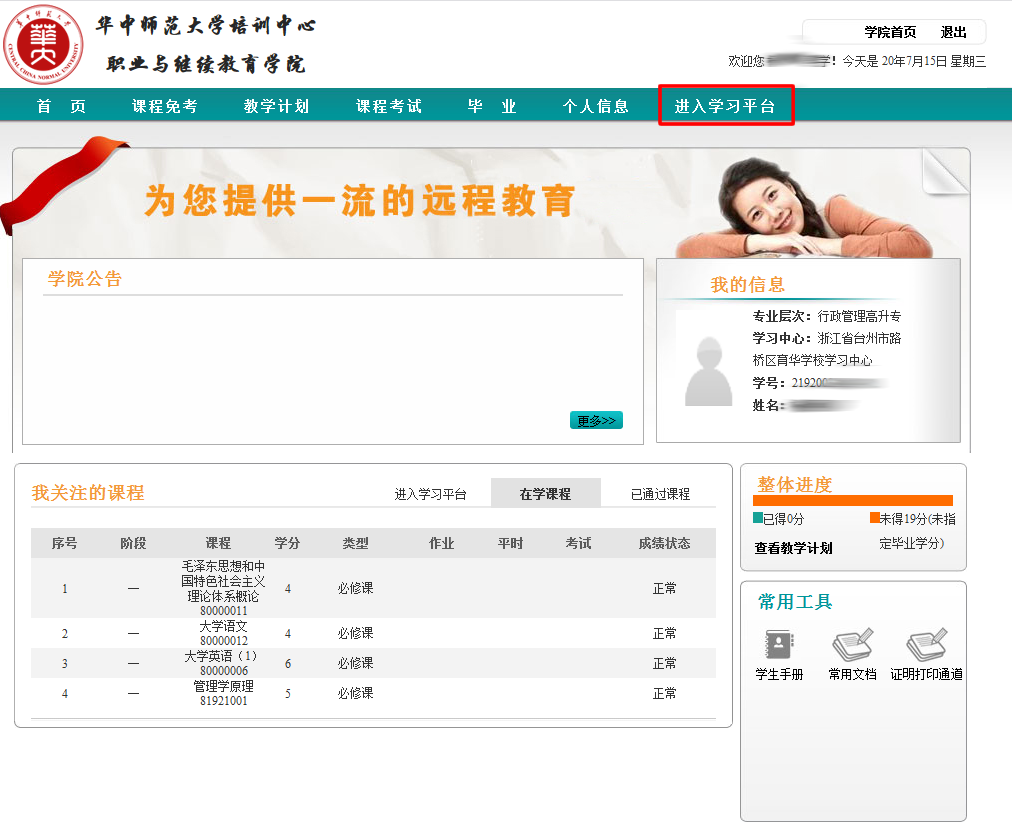The height and width of the screenshot is (829, 1012).
Task: Click the 进入学习平台 tab above the course table
Action: pos(430,494)
